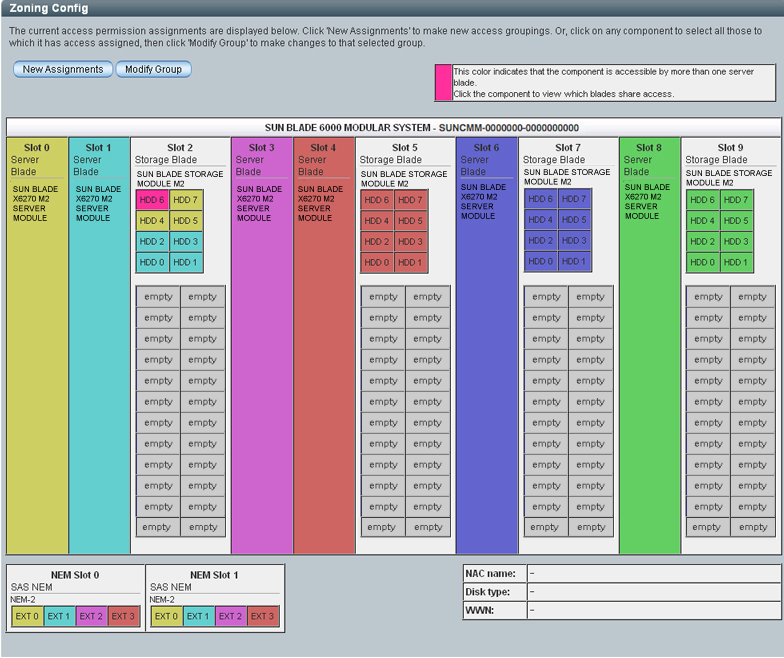Select the pink shared-access color legend swatch
The height and width of the screenshot is (658, 784).
tap(444, 82)
